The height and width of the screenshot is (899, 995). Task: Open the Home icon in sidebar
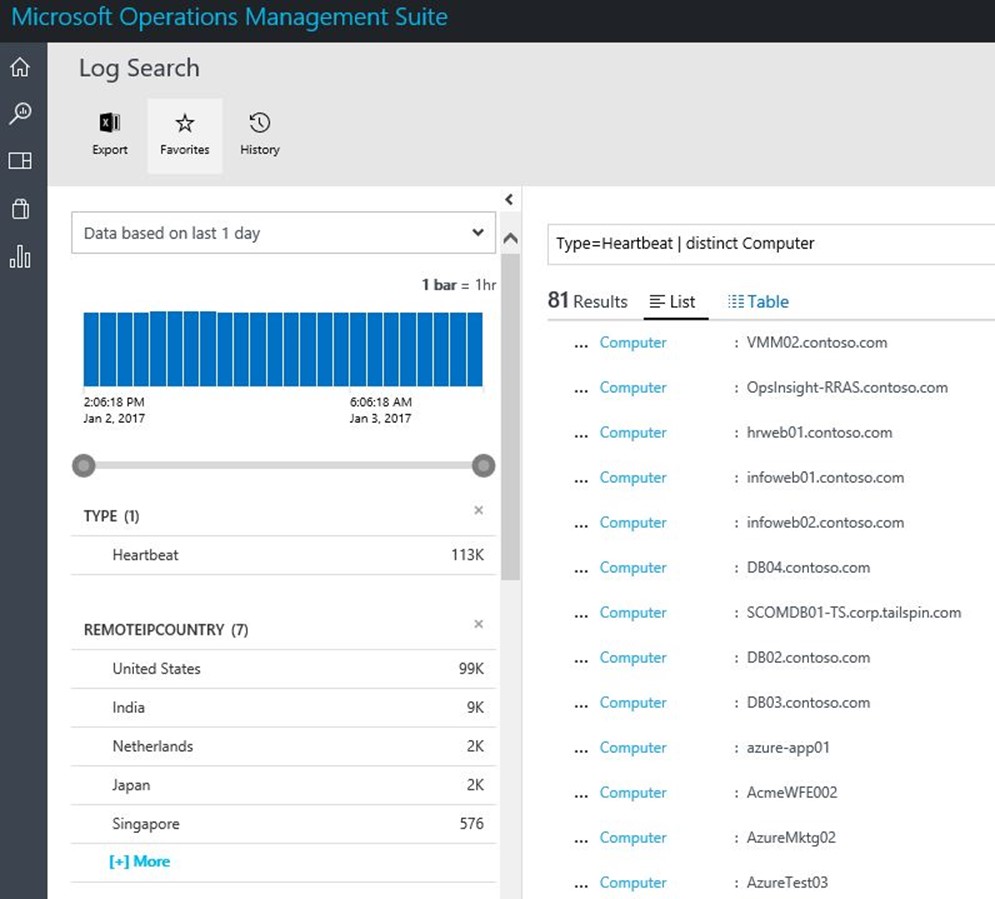(x=20, y=67)
